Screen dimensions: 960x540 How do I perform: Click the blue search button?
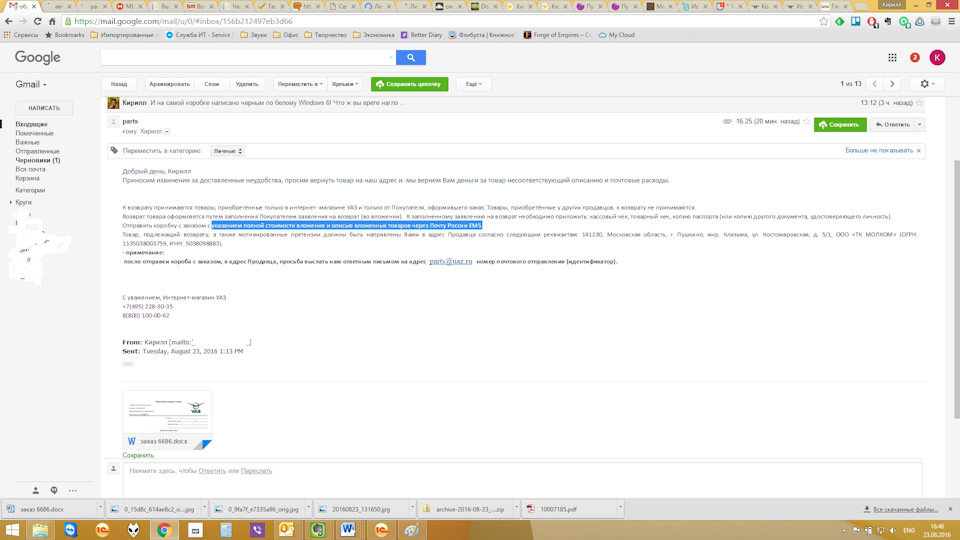[410, 58]
